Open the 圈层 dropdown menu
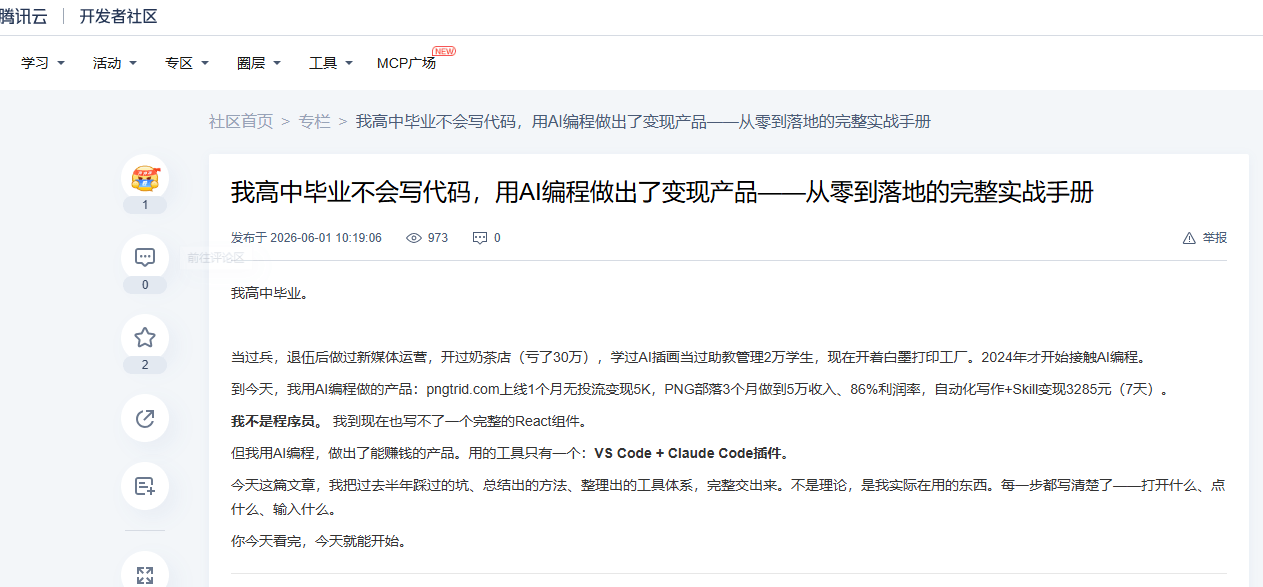1263x587 pixels. pyautogui.click(x=259, y=63)
